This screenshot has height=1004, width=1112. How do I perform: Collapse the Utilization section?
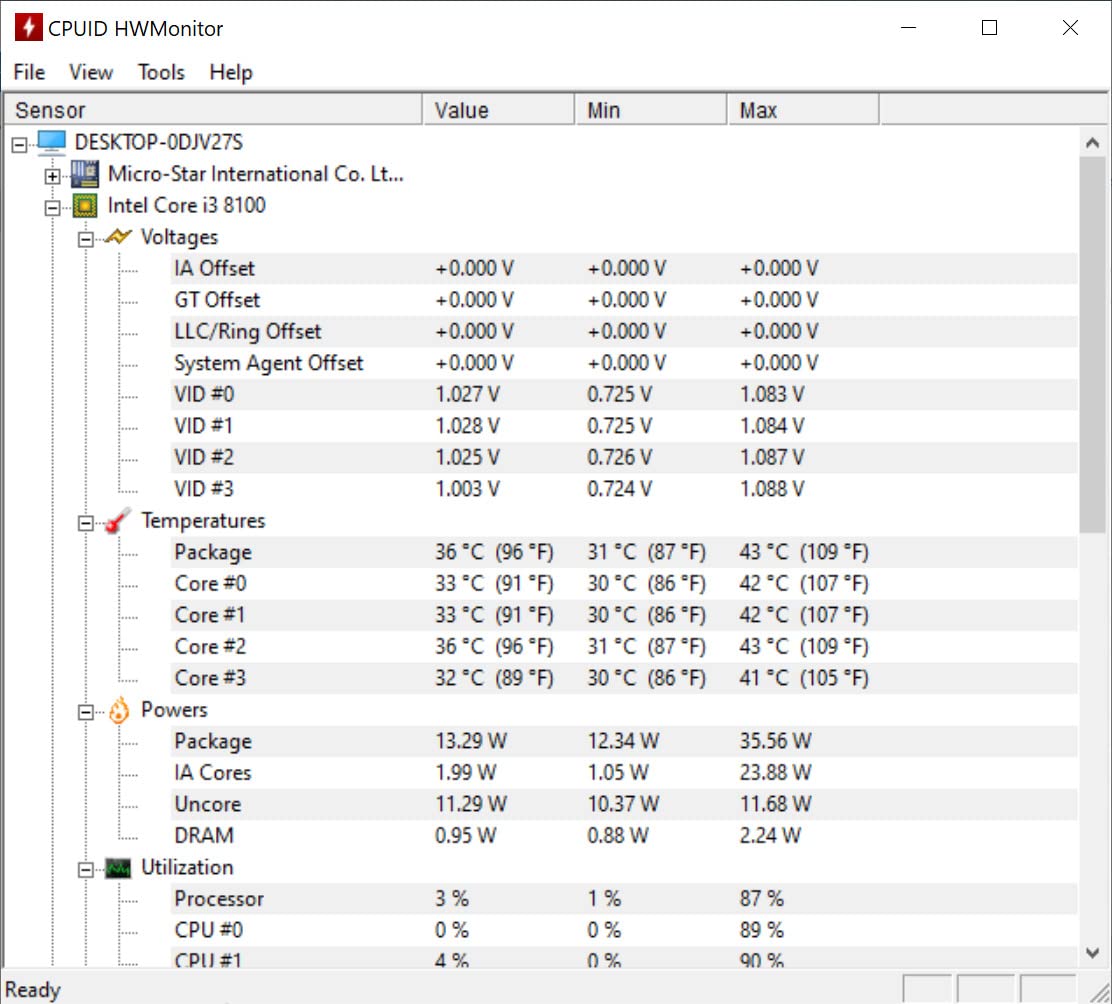pos(86,870)
